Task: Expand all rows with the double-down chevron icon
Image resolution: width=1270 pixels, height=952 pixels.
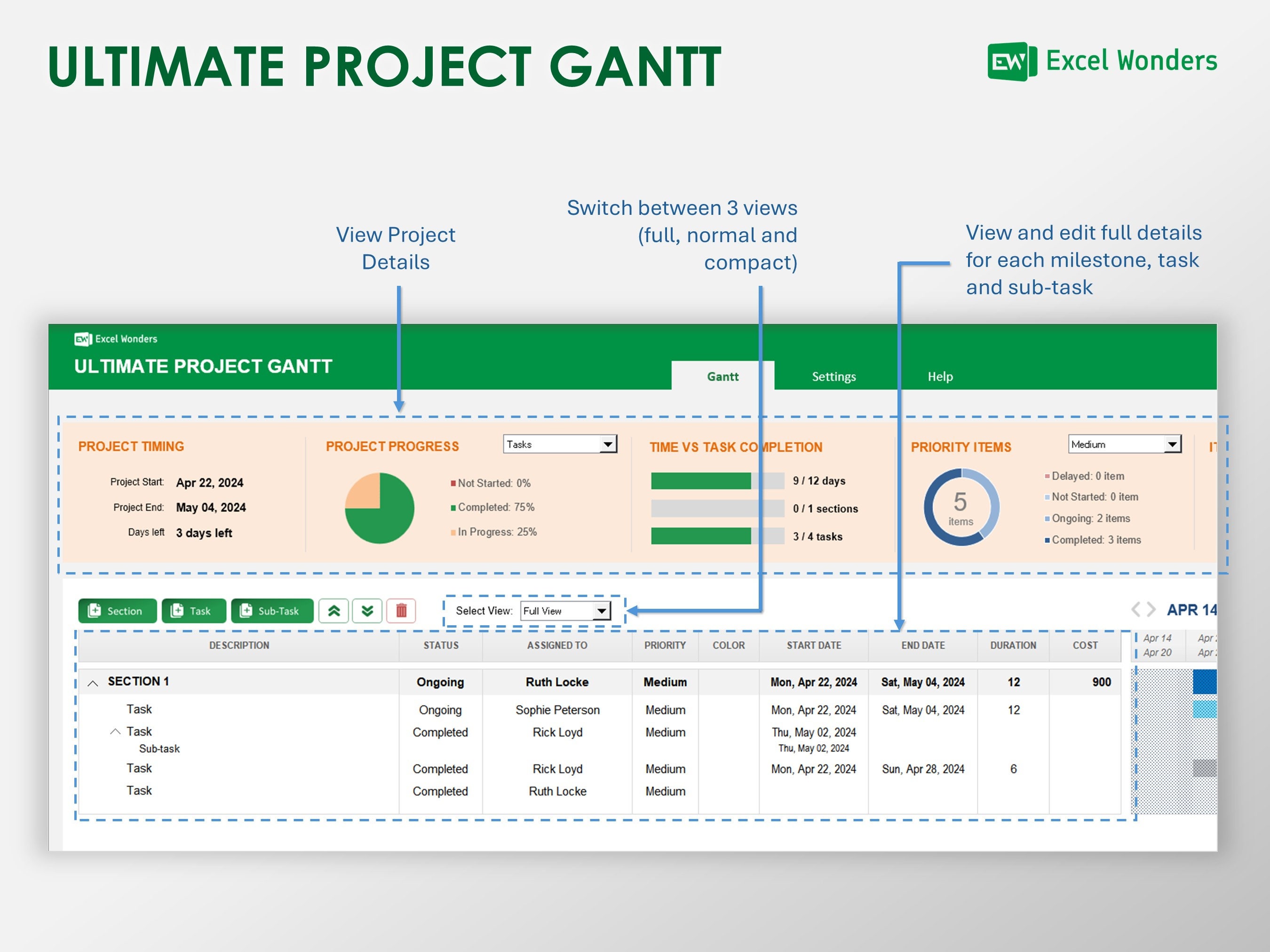Action: pos(368,611)
